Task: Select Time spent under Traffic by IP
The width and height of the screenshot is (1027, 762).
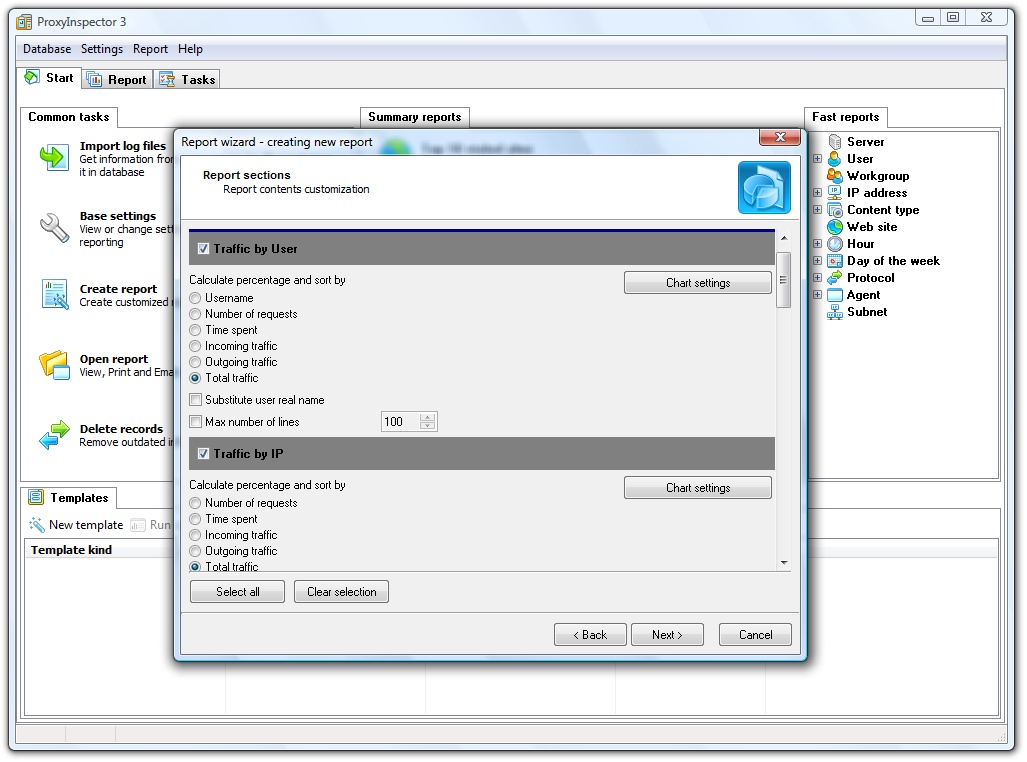Action: (x=195, y=519)
